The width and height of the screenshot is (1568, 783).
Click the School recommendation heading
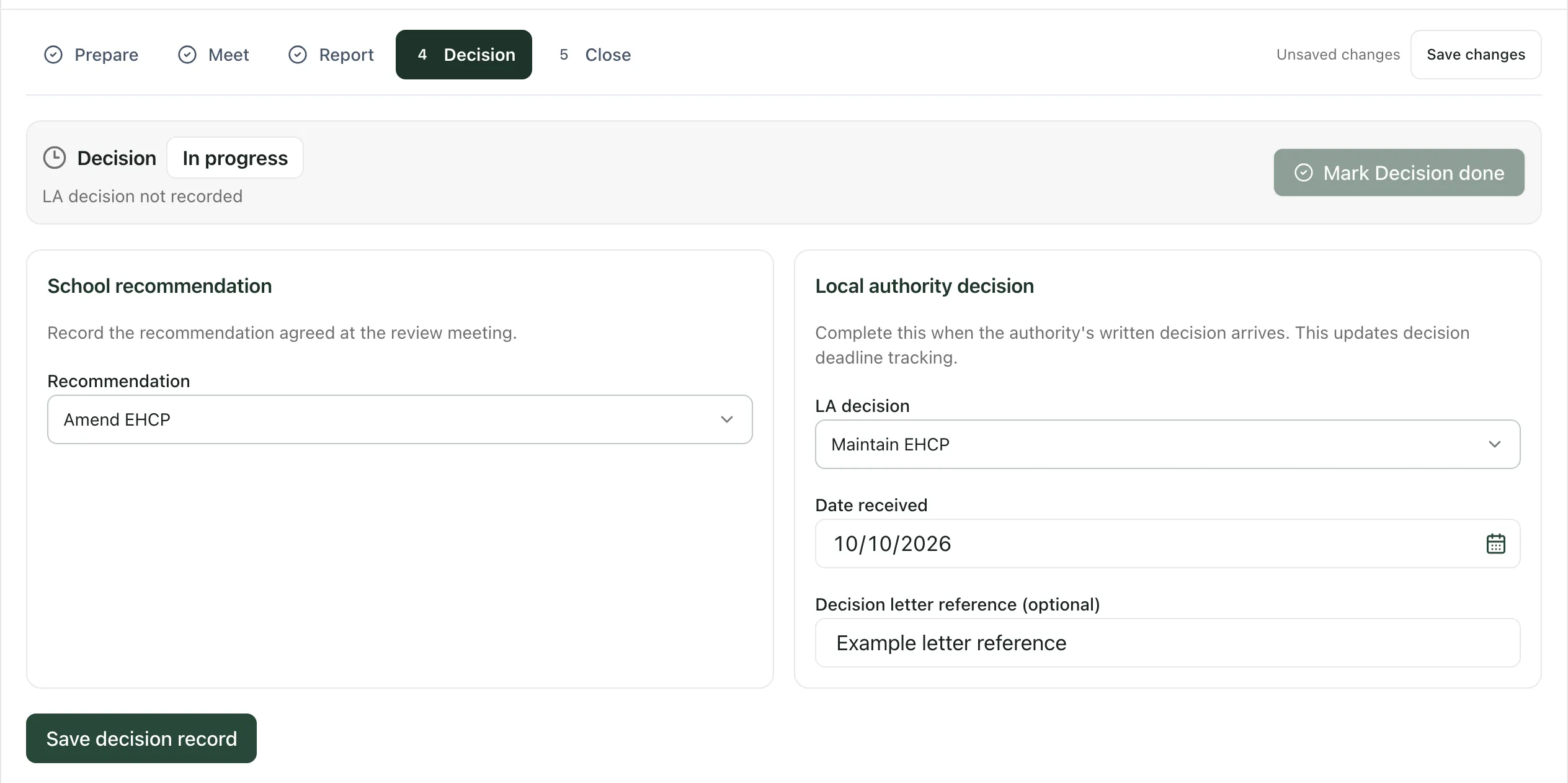click(x=159, y=286)
